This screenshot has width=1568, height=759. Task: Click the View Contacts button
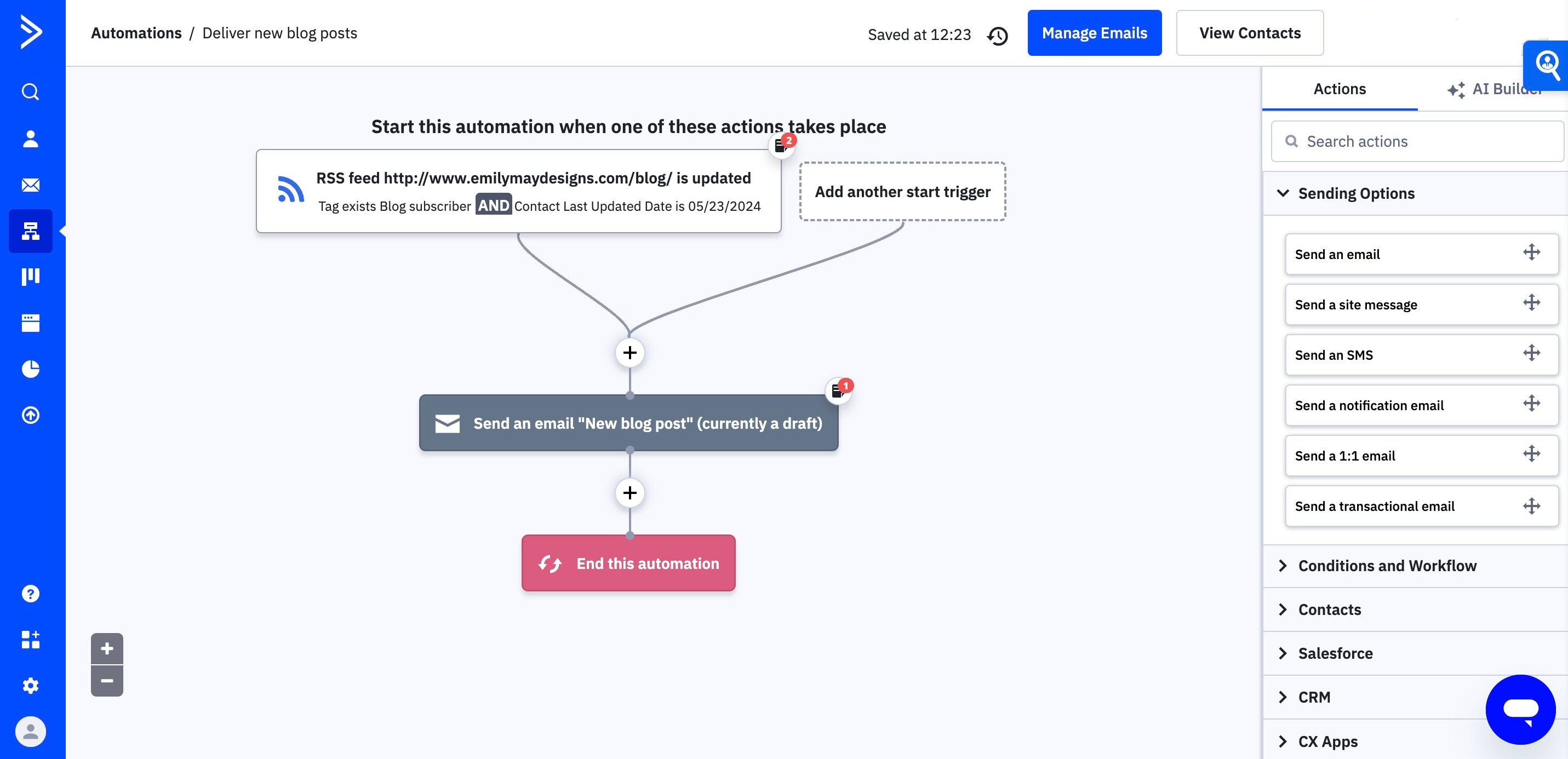coord(1249,33)
